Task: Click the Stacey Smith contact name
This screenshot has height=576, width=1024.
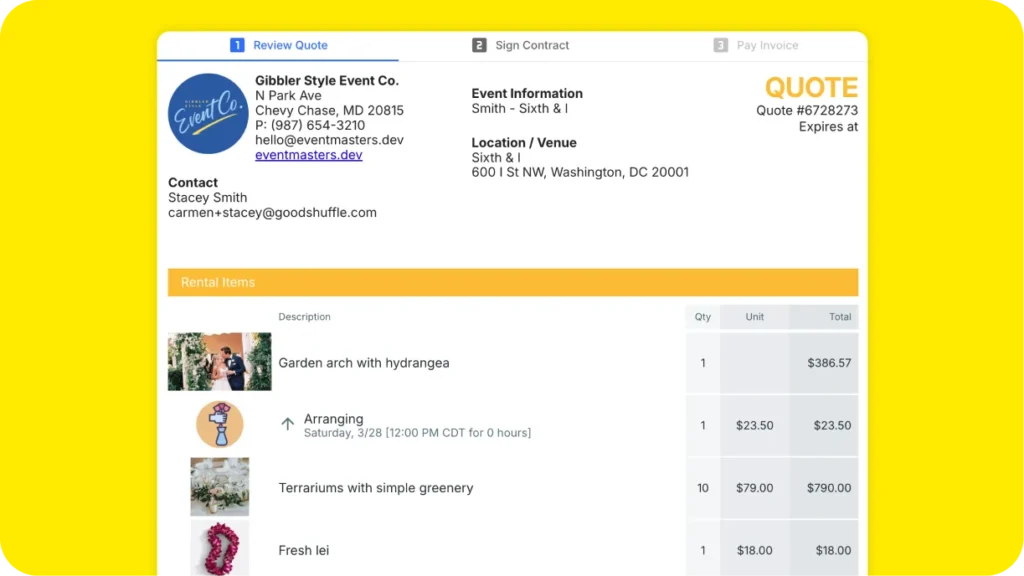Action: [x=208, y=197]
